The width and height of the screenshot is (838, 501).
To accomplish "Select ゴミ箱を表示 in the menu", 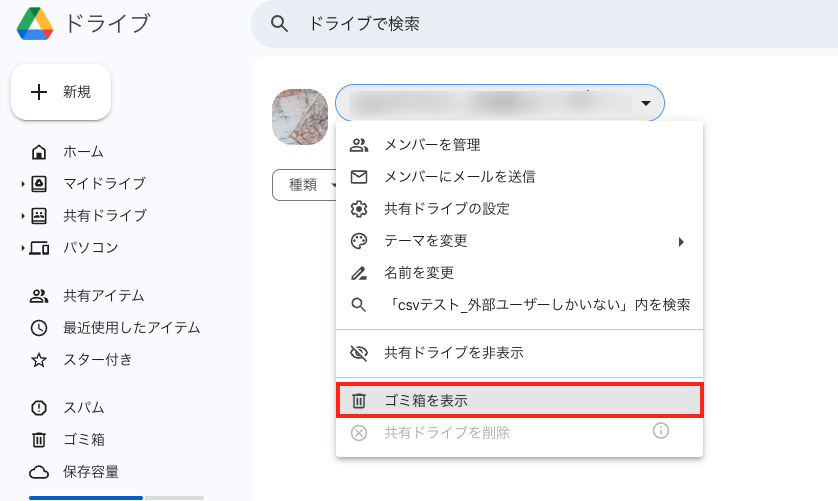I will [519, 400].
